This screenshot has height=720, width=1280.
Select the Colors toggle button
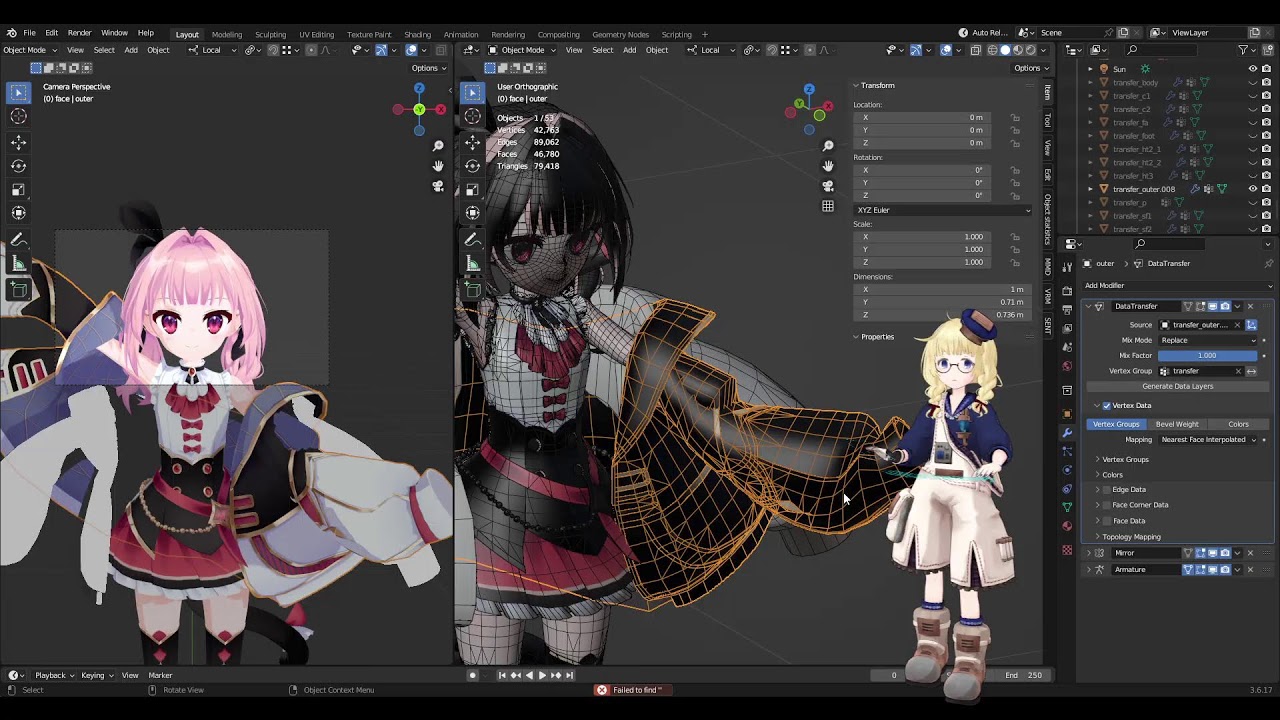pyautogui.click(x=1238, y=424)
